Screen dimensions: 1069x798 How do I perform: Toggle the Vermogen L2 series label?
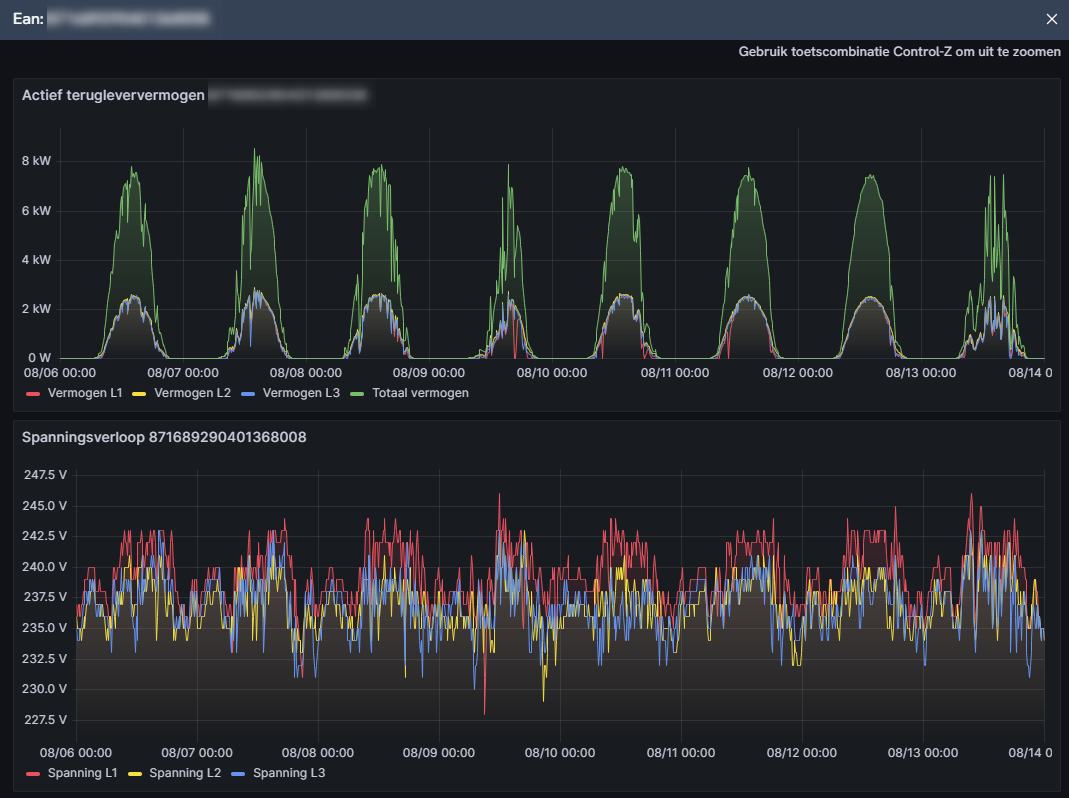(192, 393)
